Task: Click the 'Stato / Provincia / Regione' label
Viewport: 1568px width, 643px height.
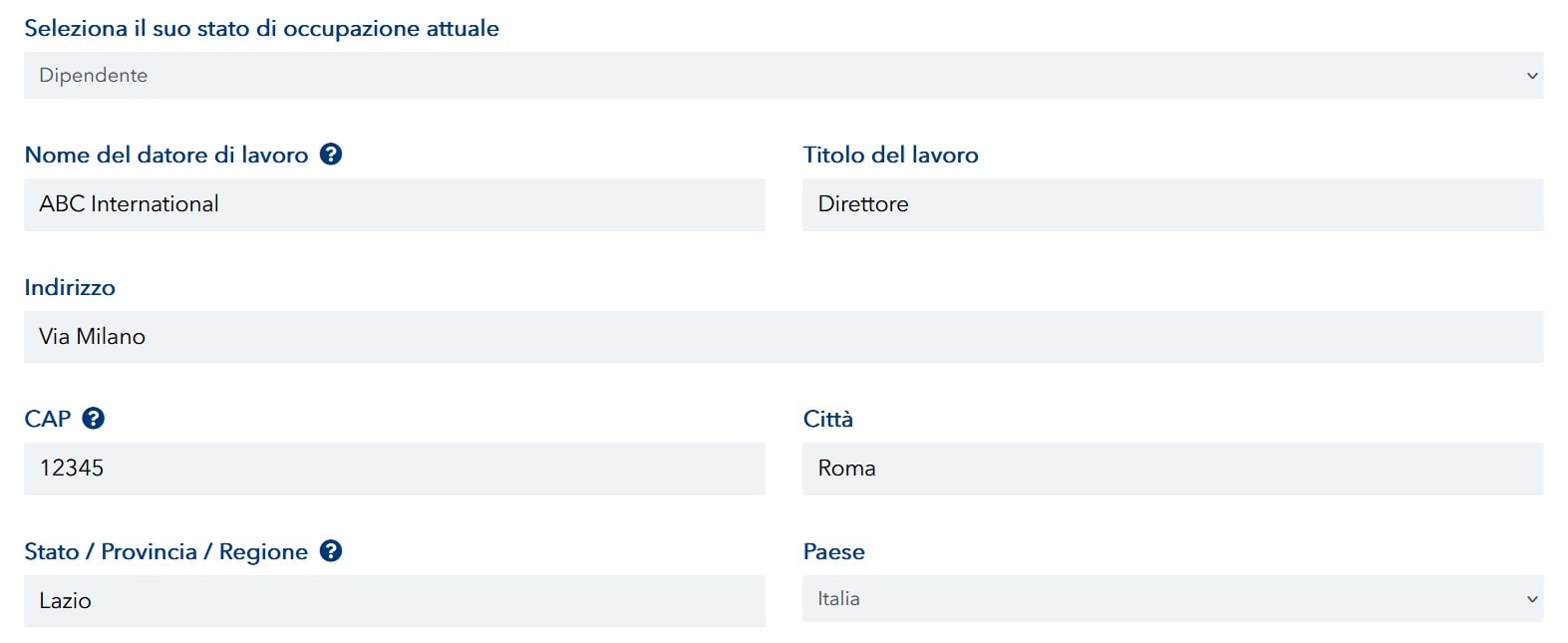Action: click(166, 552)
